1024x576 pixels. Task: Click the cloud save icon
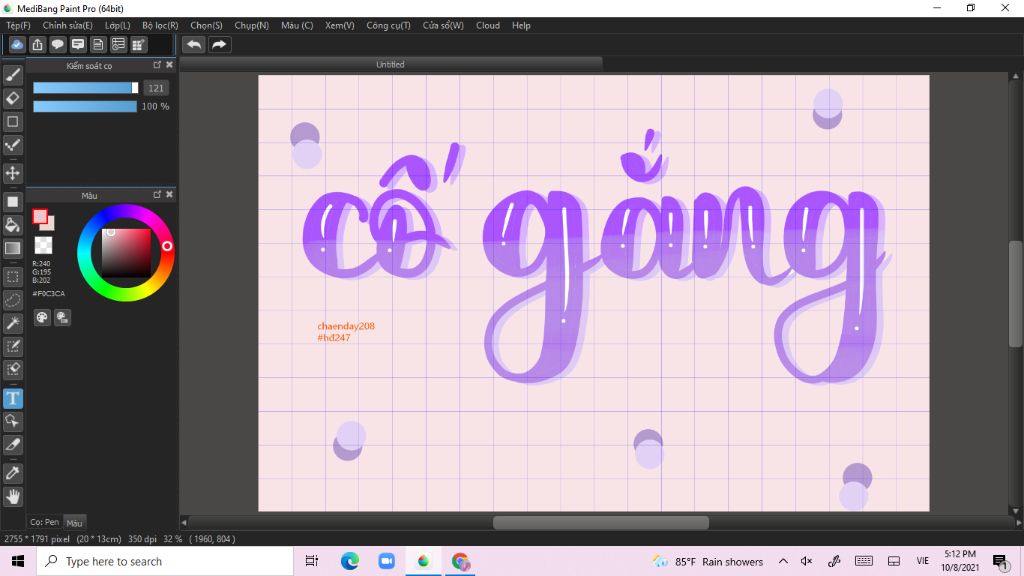(17, 44)
